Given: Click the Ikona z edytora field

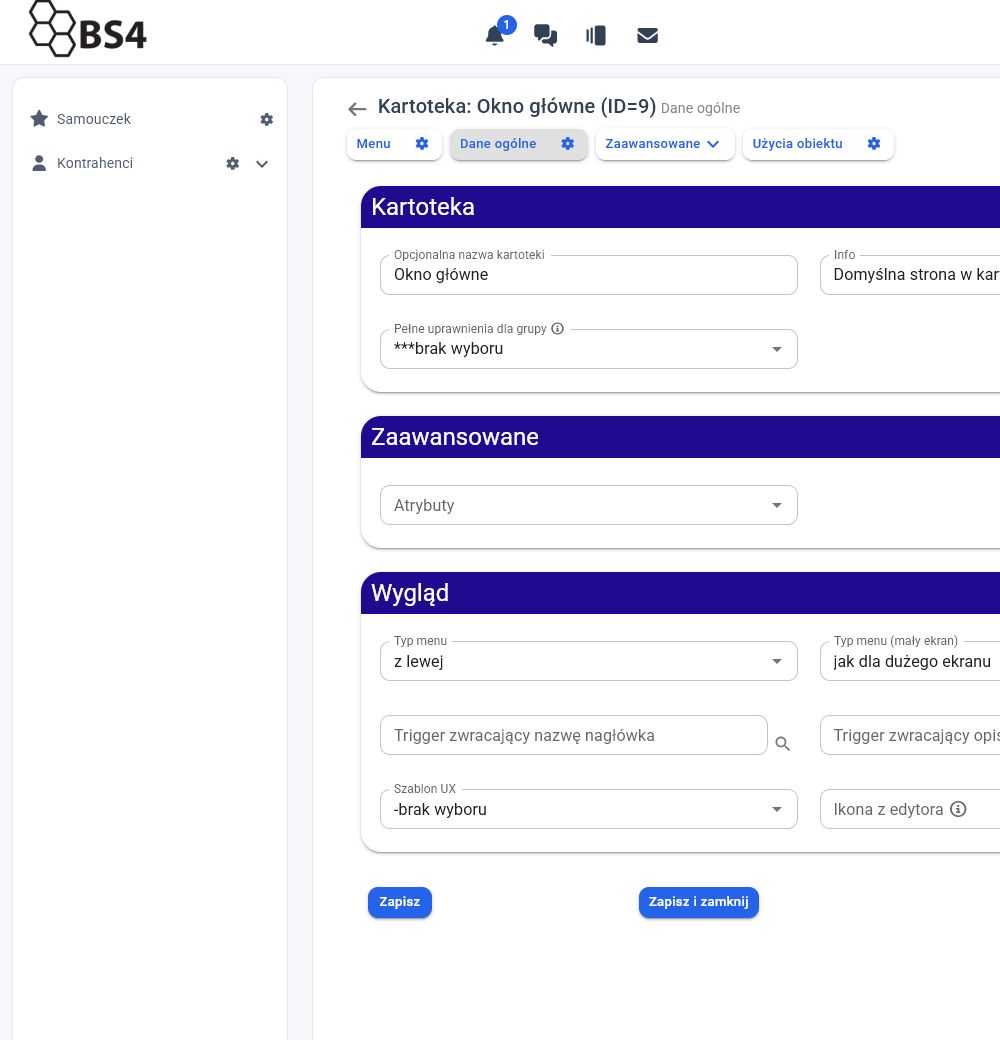Looking at the screenshot, I should click(x=910, y=809).
